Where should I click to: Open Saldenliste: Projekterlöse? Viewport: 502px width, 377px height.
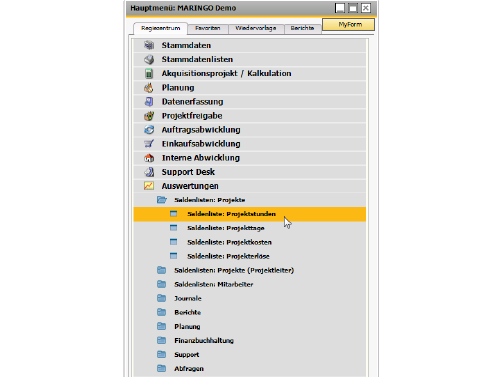point(250,256)
